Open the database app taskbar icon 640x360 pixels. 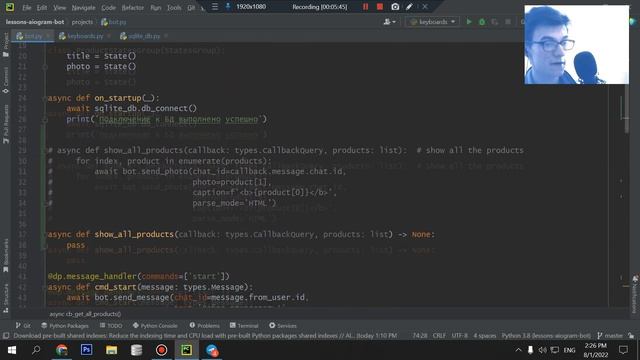[136, 350]
